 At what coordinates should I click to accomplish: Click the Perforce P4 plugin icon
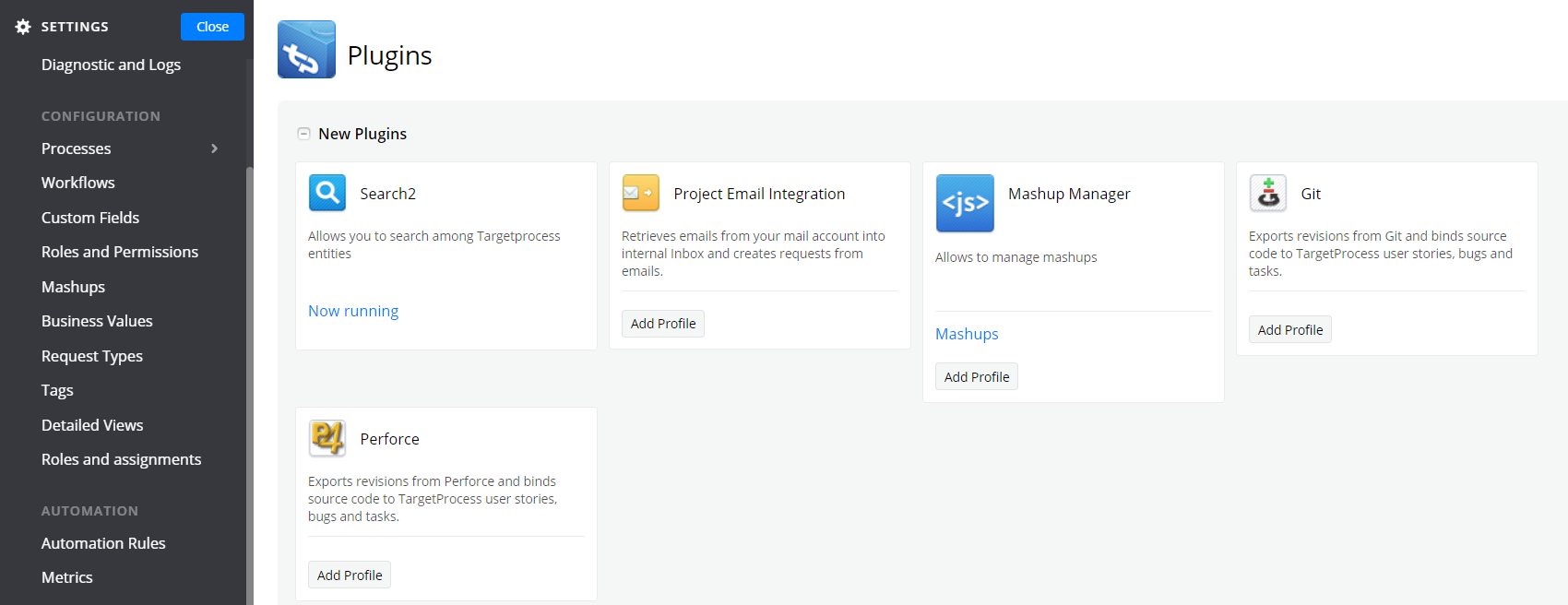pyautogui.click(x=327, y=438)
